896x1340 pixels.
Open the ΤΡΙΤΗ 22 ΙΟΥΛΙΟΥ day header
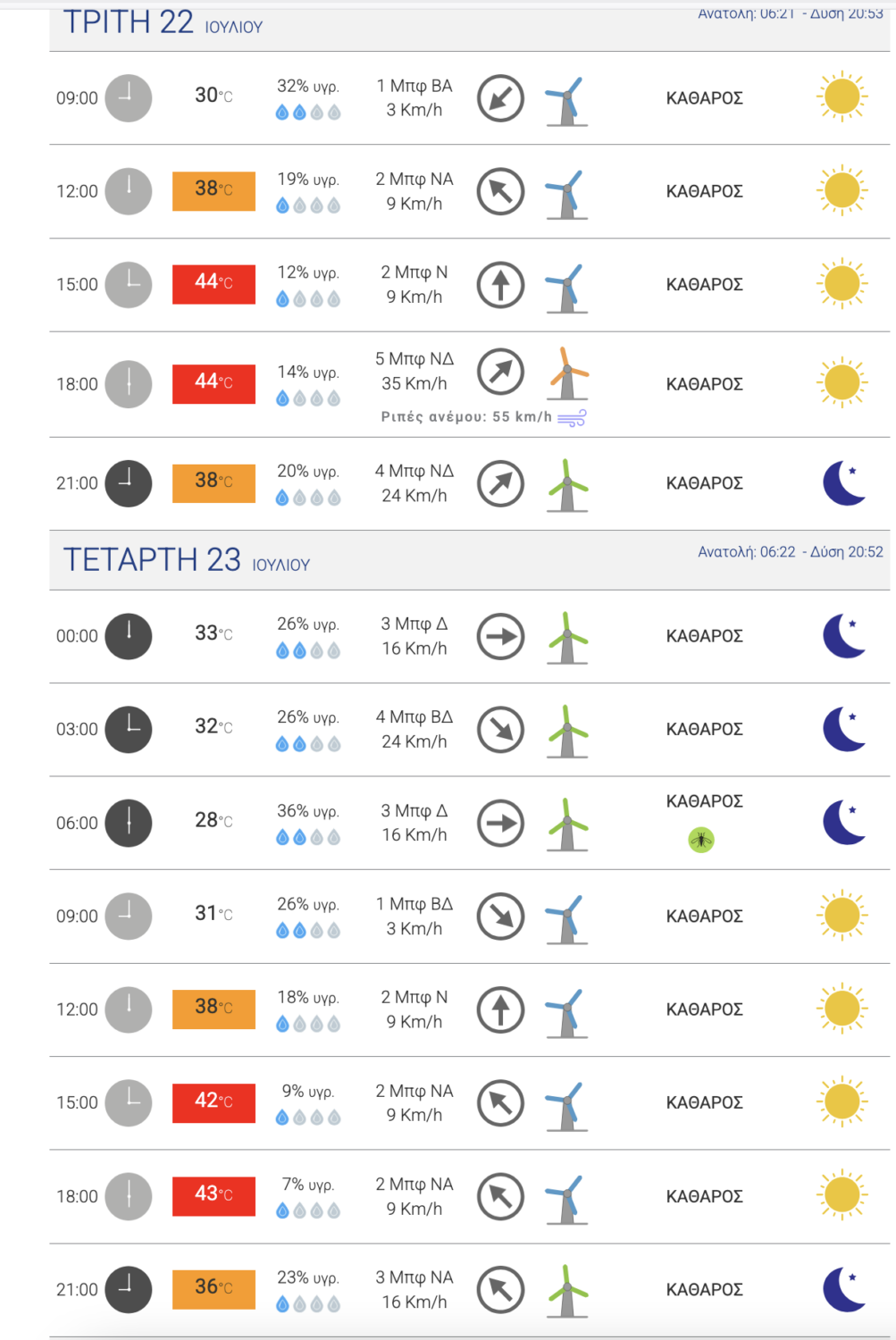point(163,23)
